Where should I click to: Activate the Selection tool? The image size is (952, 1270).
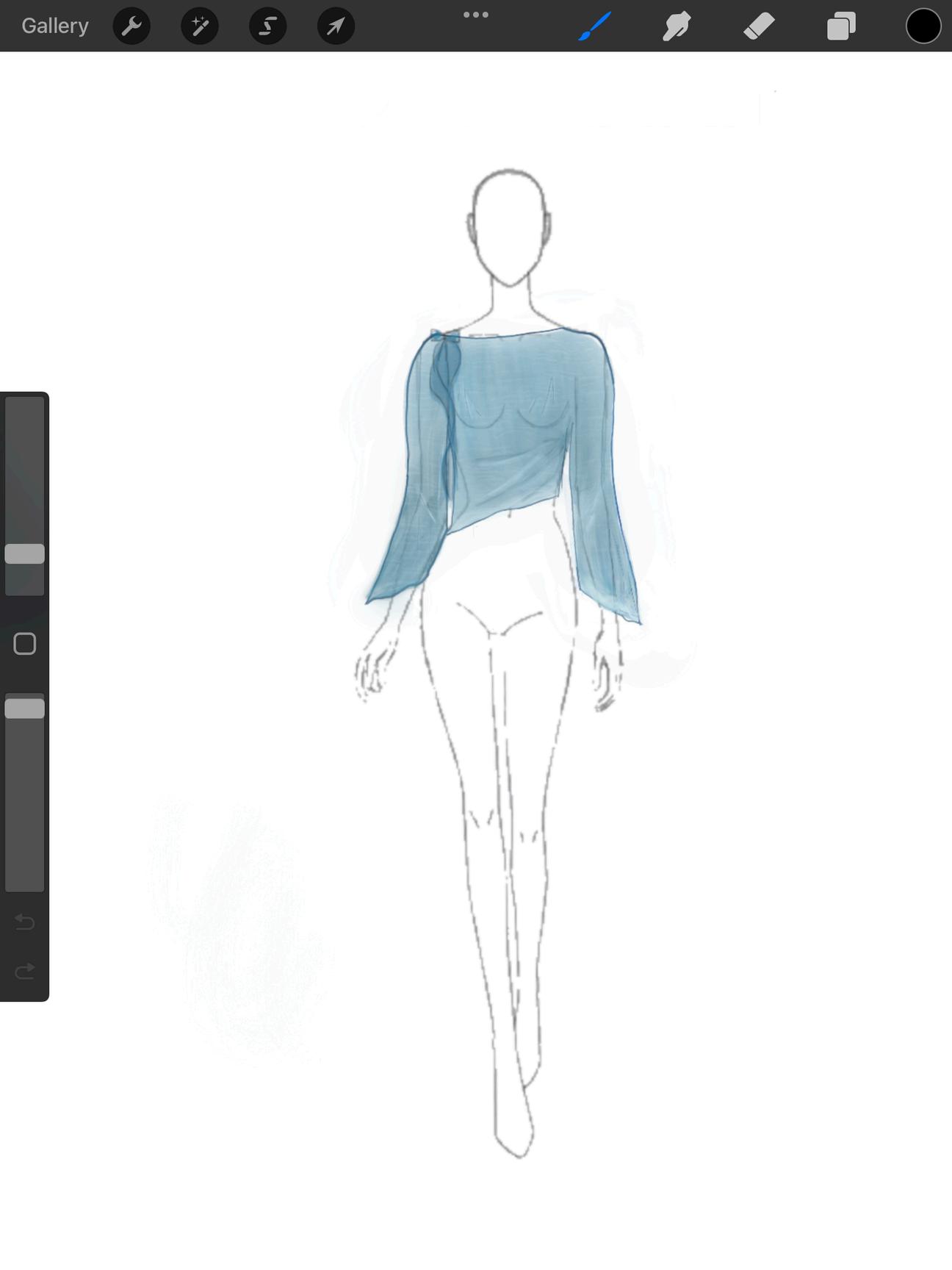click(268, 26)
